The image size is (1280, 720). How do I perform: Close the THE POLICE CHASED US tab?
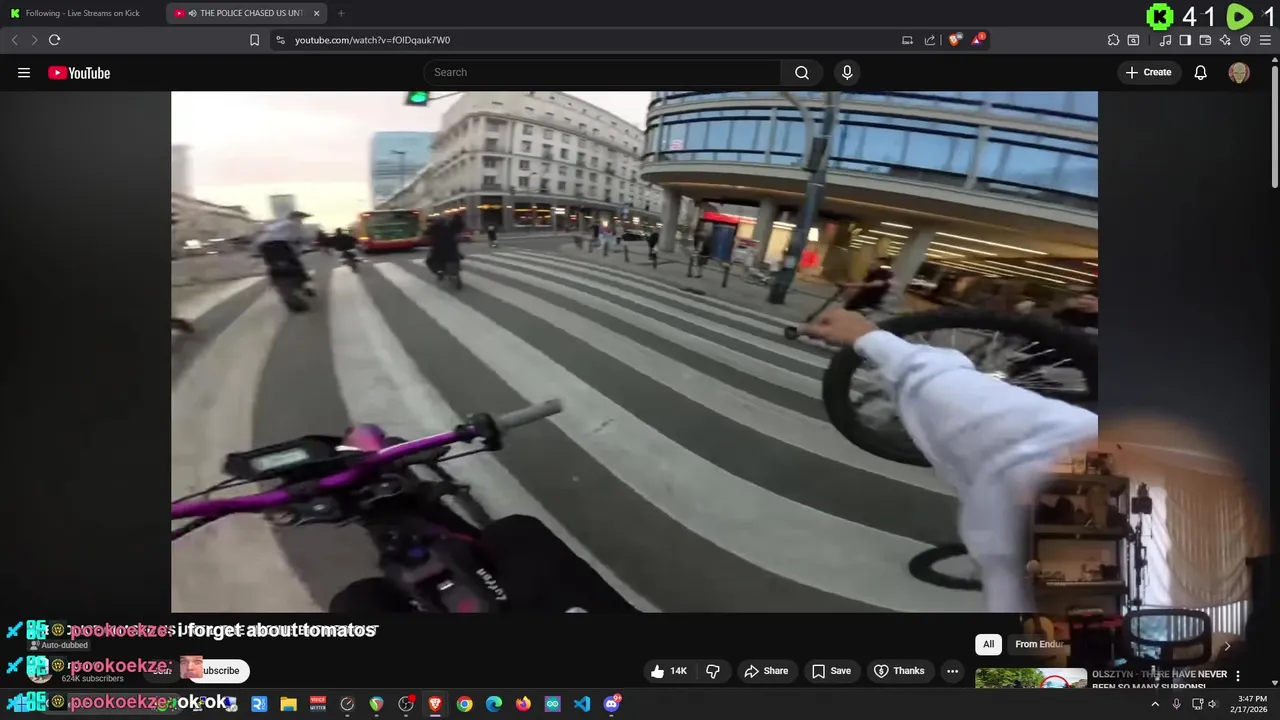point(316,13)
